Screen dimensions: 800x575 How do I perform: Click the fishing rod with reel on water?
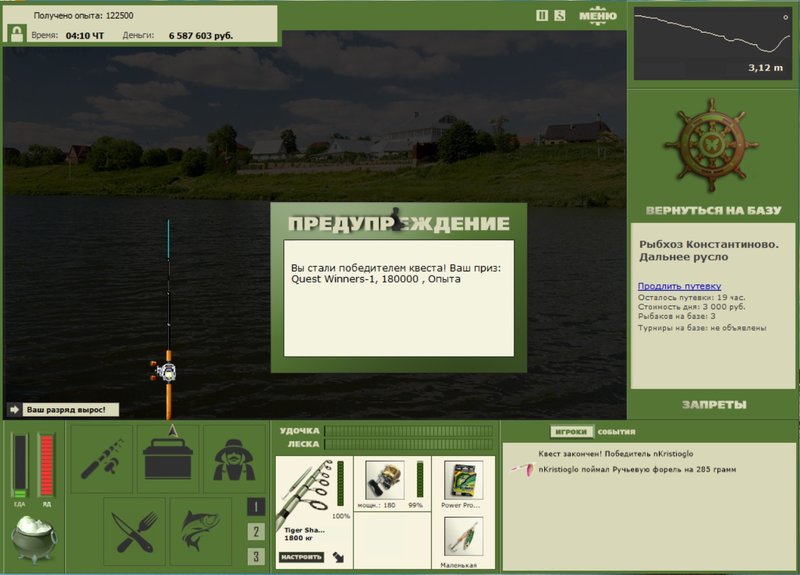(168, 320)
